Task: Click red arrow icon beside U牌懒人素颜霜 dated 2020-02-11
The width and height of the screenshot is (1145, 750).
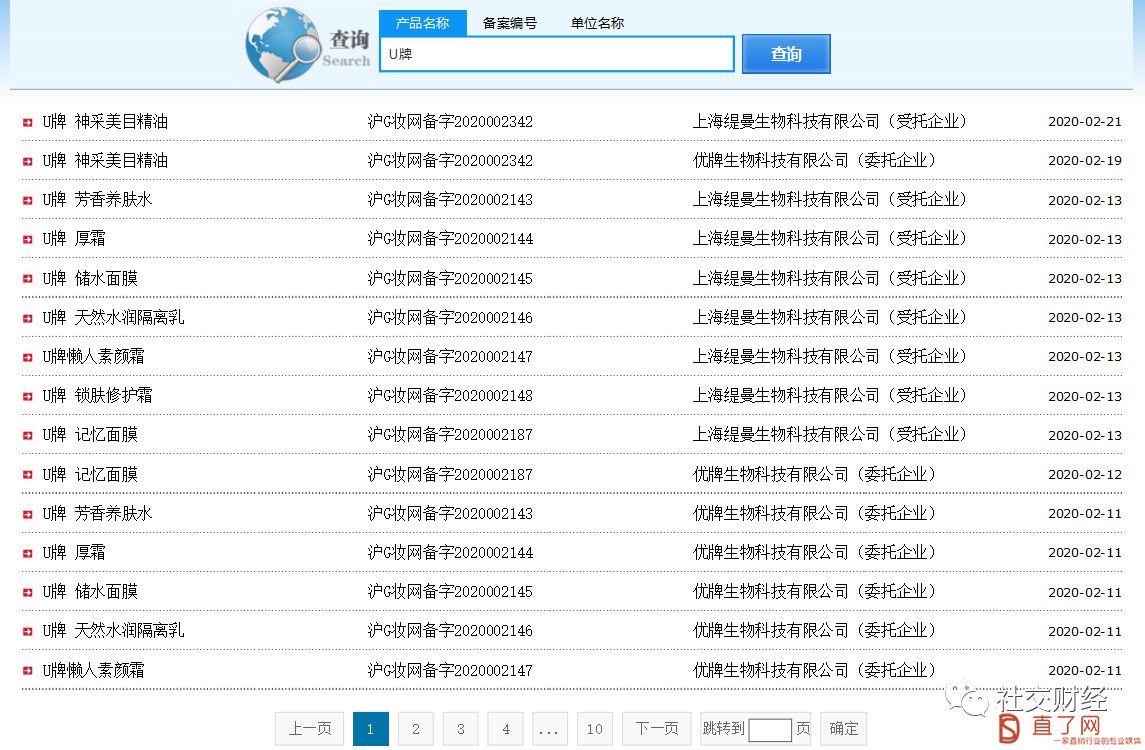Action: [28, 671]
